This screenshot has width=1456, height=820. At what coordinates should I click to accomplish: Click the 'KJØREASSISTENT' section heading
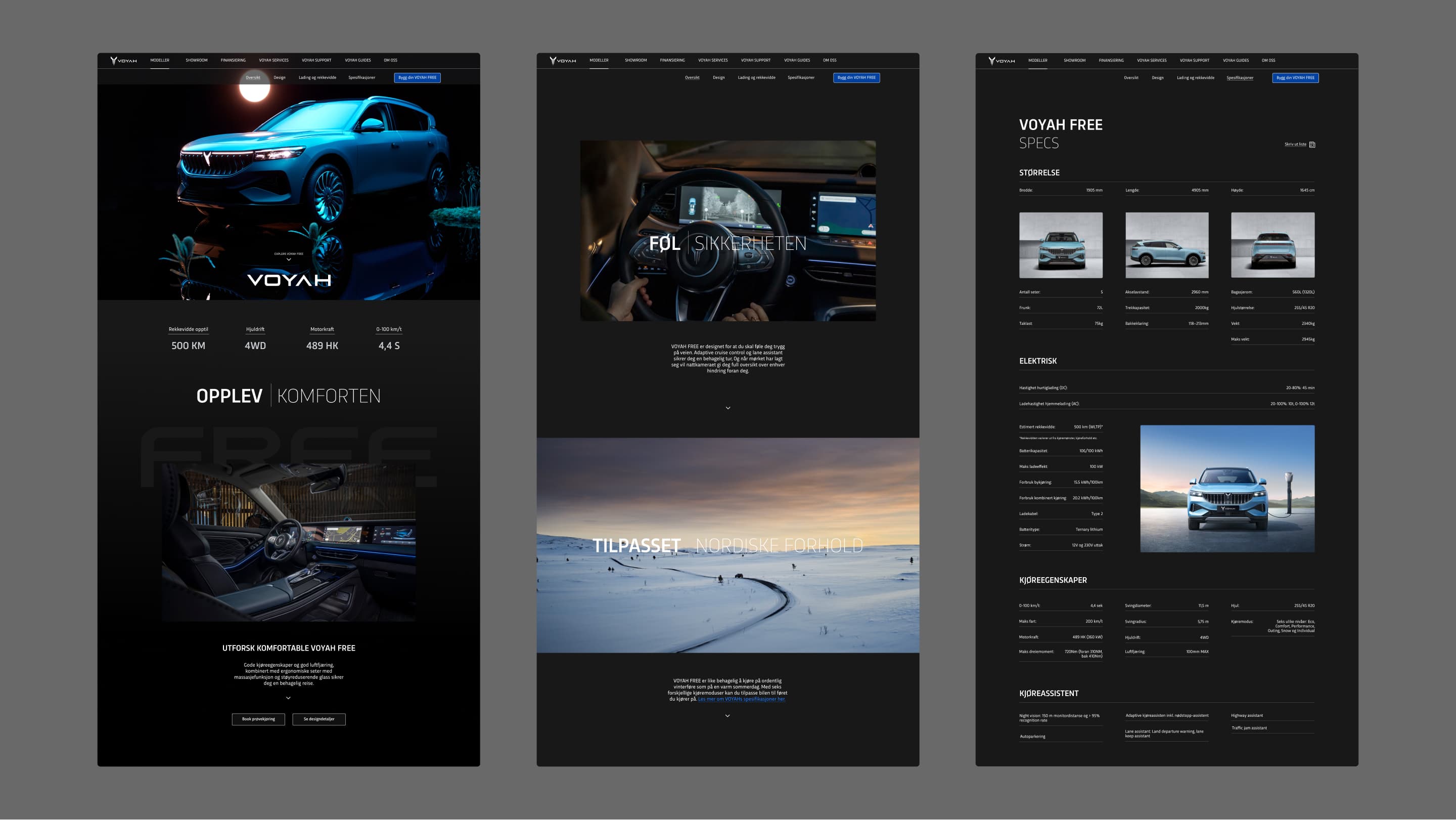(1049, 694)
